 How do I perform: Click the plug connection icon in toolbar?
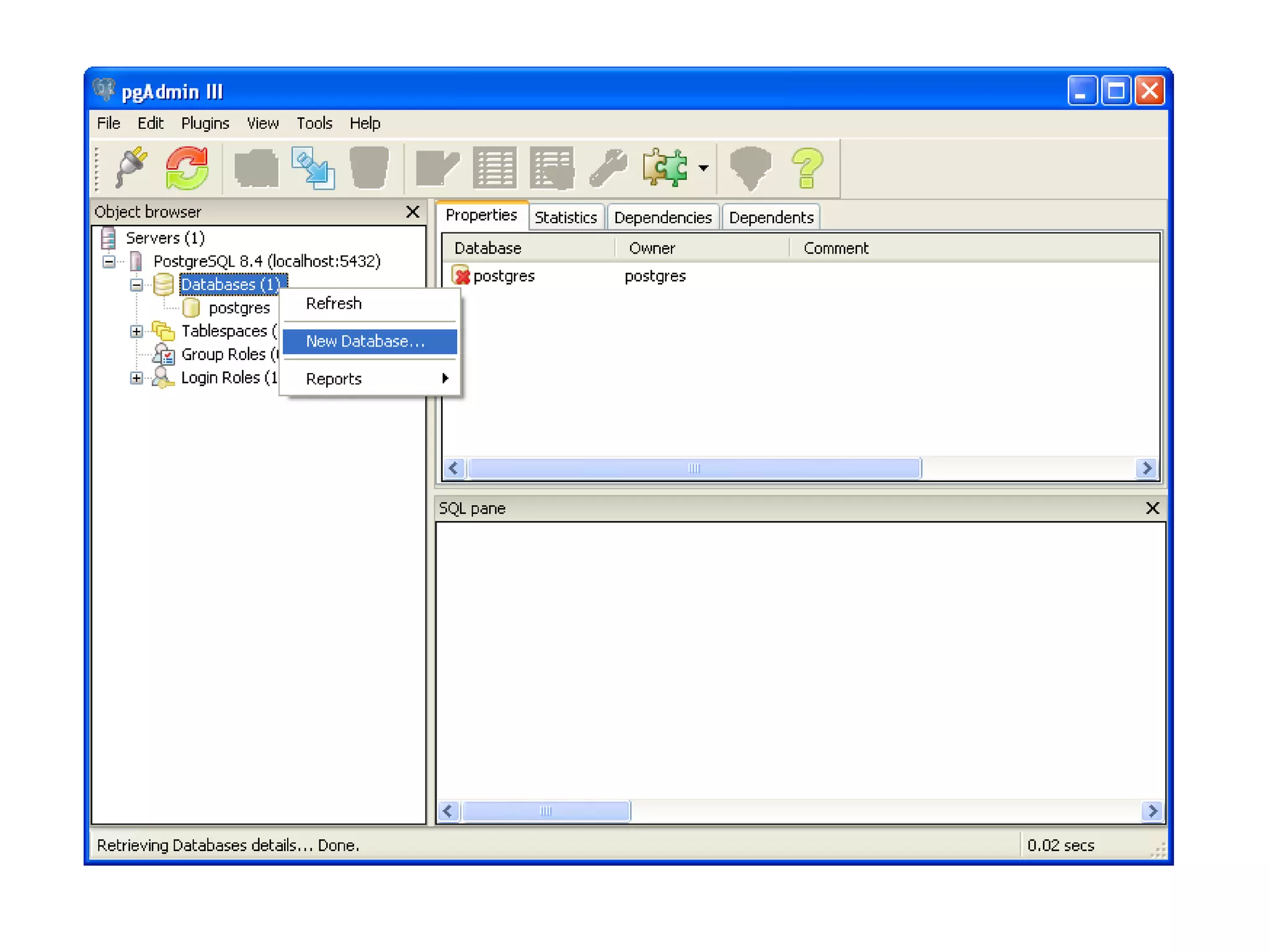[x=131, y=167]
